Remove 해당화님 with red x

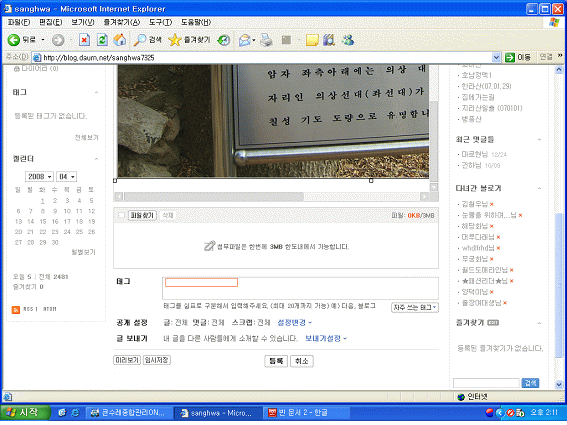492,226
